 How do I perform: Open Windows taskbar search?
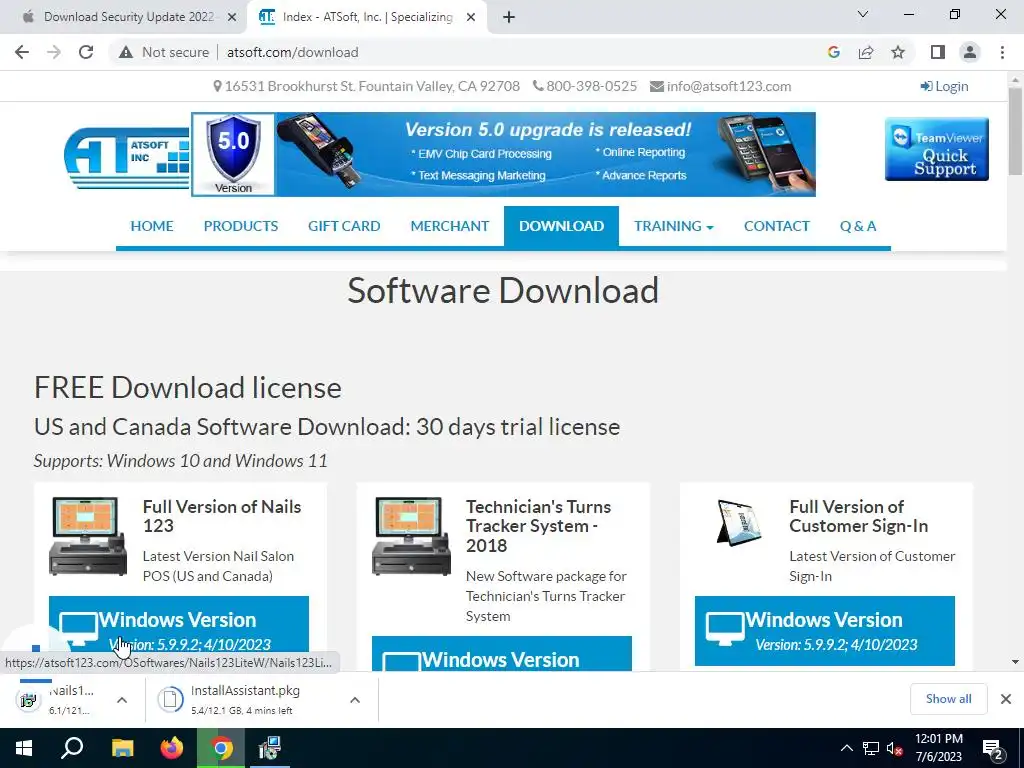point(72,748)
